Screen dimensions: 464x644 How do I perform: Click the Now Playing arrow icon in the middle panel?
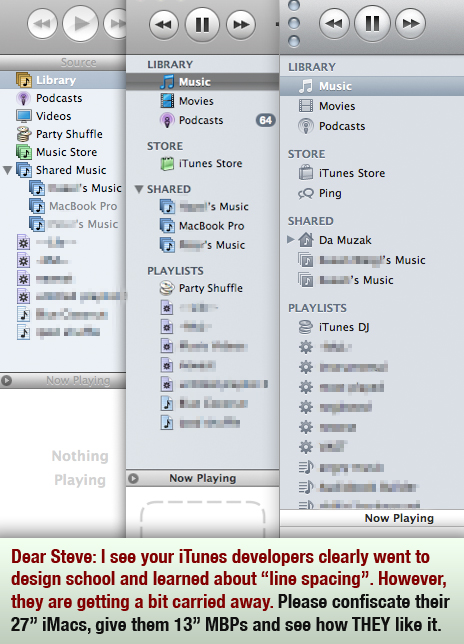(133, 478)
